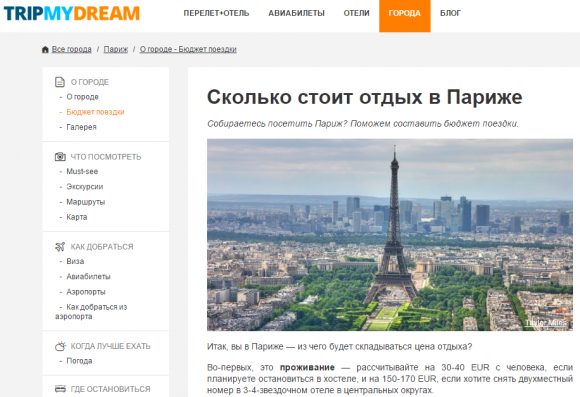
Task: Open the ПЕРЕЛЕТ+ОТЕЛЬ menu item
Action: 216,13
